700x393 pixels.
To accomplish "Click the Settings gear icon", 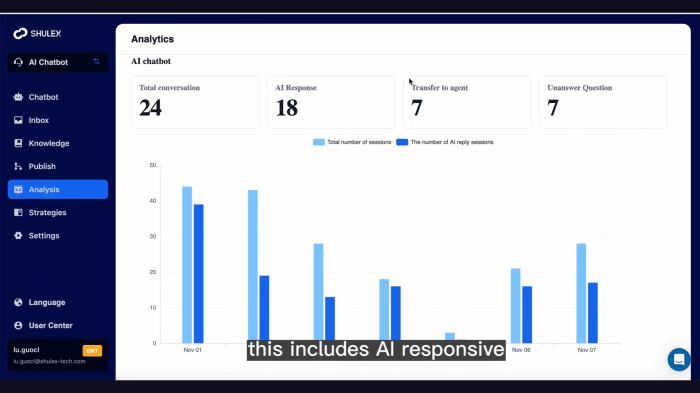I will (18, 235).
